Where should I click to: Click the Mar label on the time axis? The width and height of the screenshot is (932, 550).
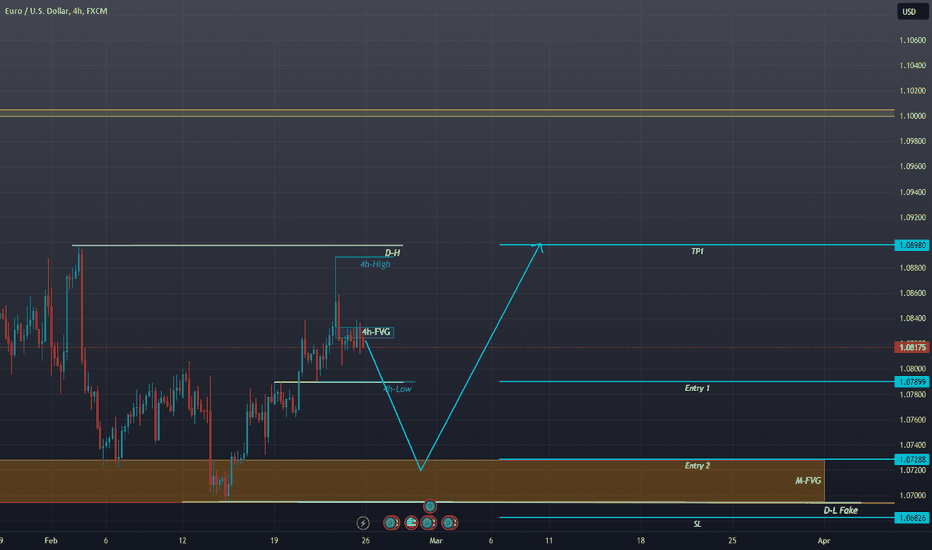(x=436, y=540)
